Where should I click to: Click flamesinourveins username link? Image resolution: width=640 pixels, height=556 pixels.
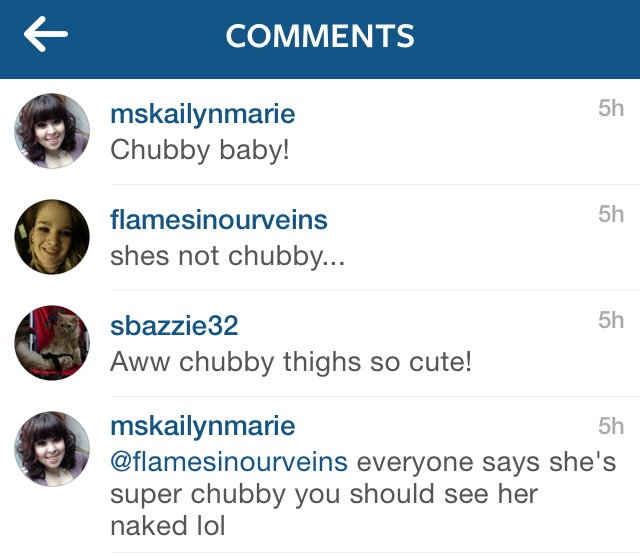point(219,220)
